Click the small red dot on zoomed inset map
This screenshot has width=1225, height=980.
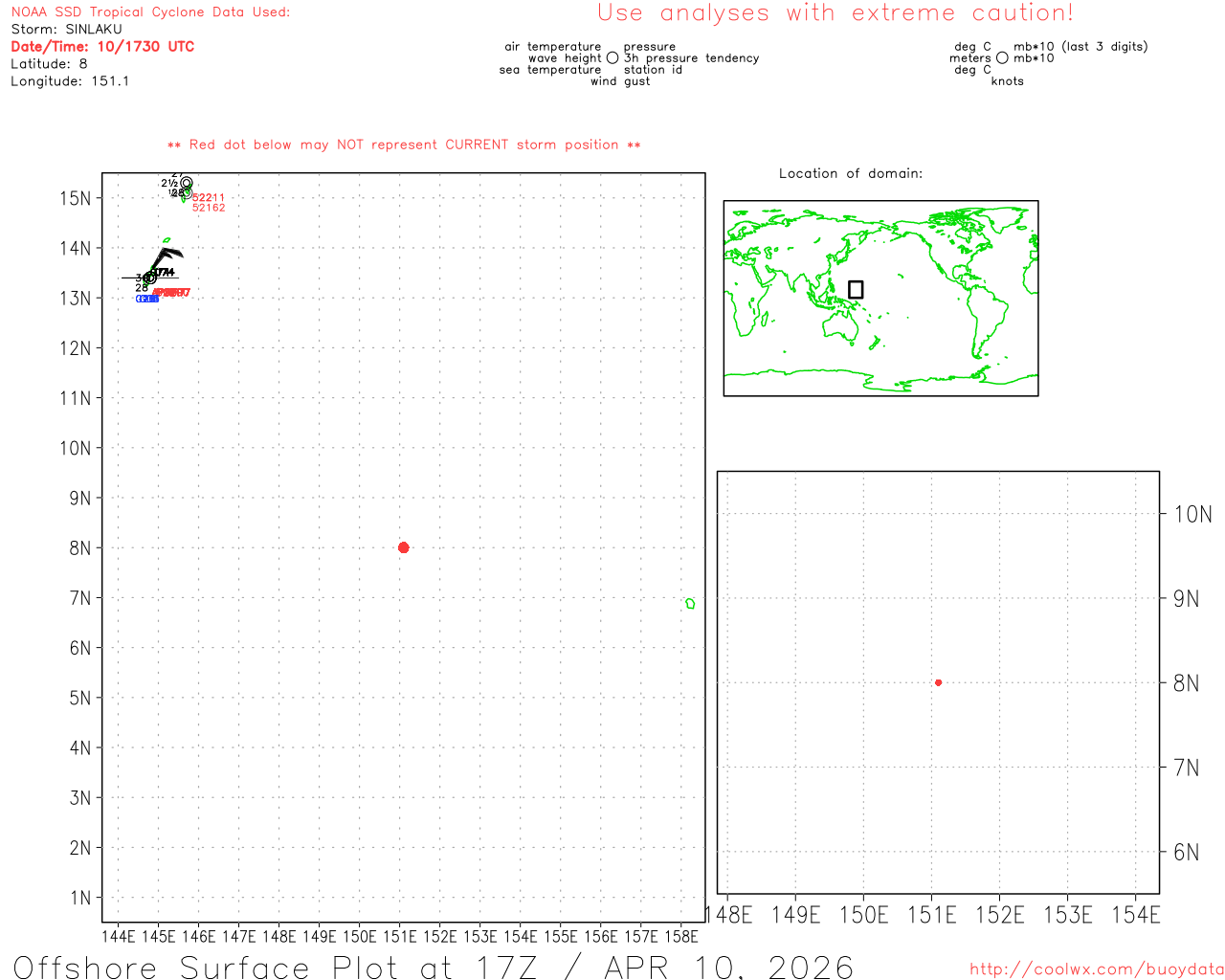(x=938, y=682)
